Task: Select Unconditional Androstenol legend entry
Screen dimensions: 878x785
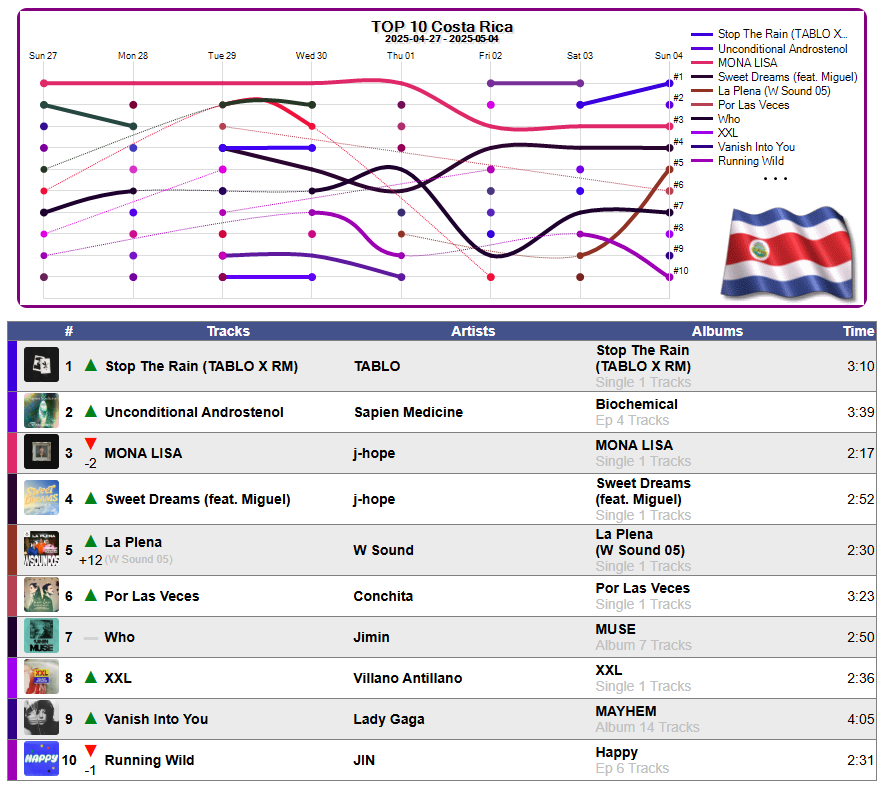Action: (769, 49)
